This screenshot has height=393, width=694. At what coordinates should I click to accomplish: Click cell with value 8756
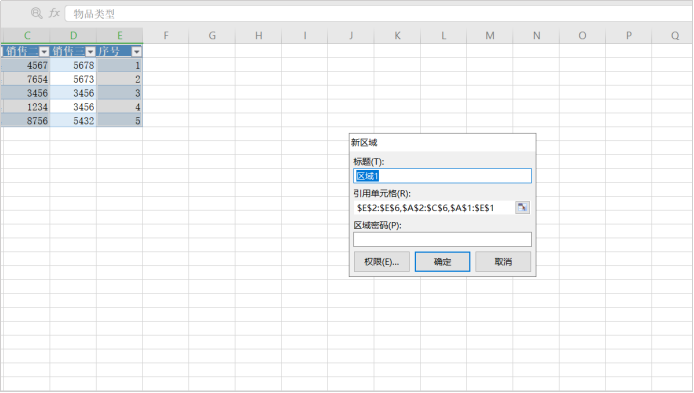[x=26, y=120]
